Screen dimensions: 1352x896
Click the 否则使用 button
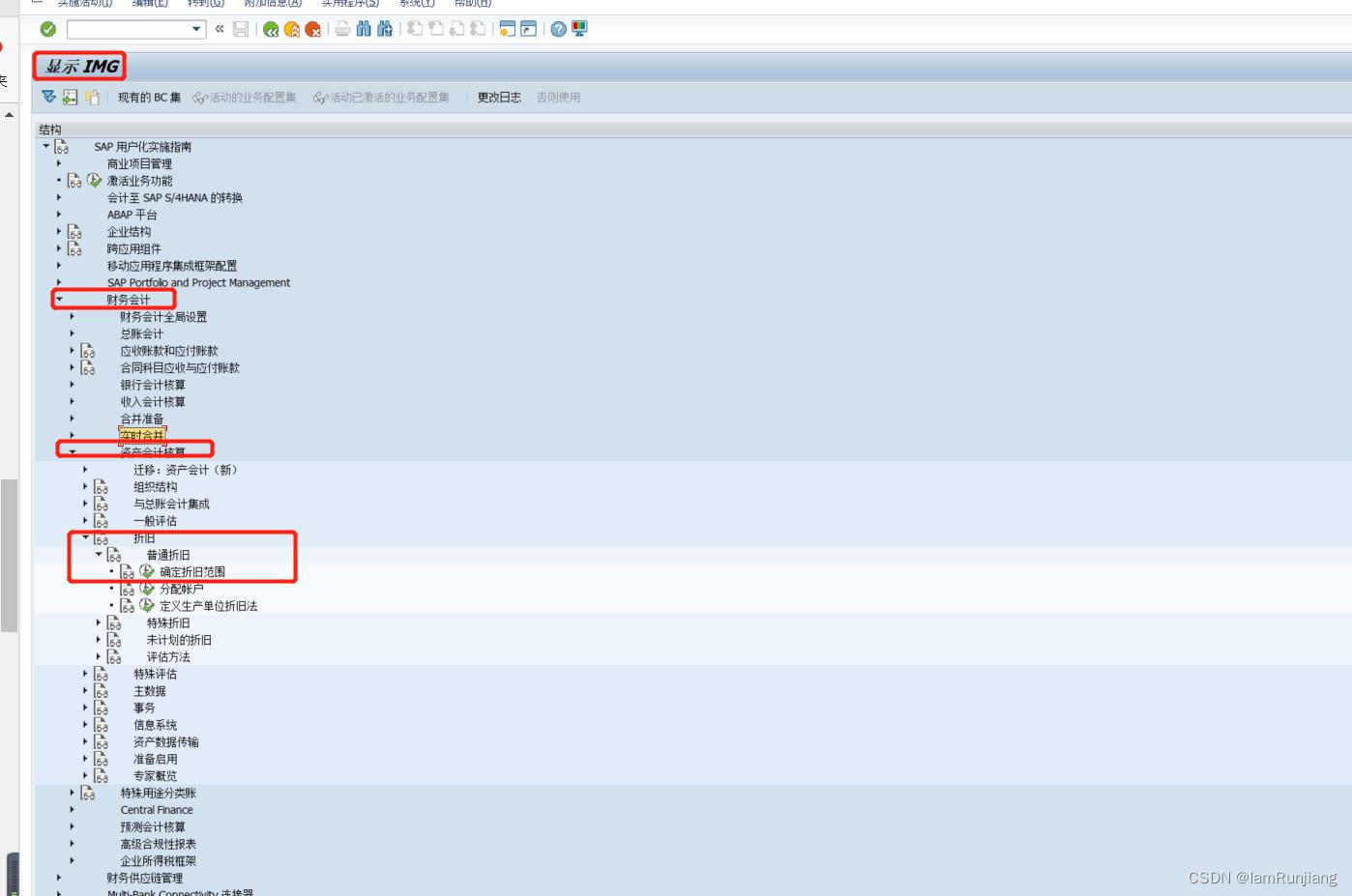[558, 98]
